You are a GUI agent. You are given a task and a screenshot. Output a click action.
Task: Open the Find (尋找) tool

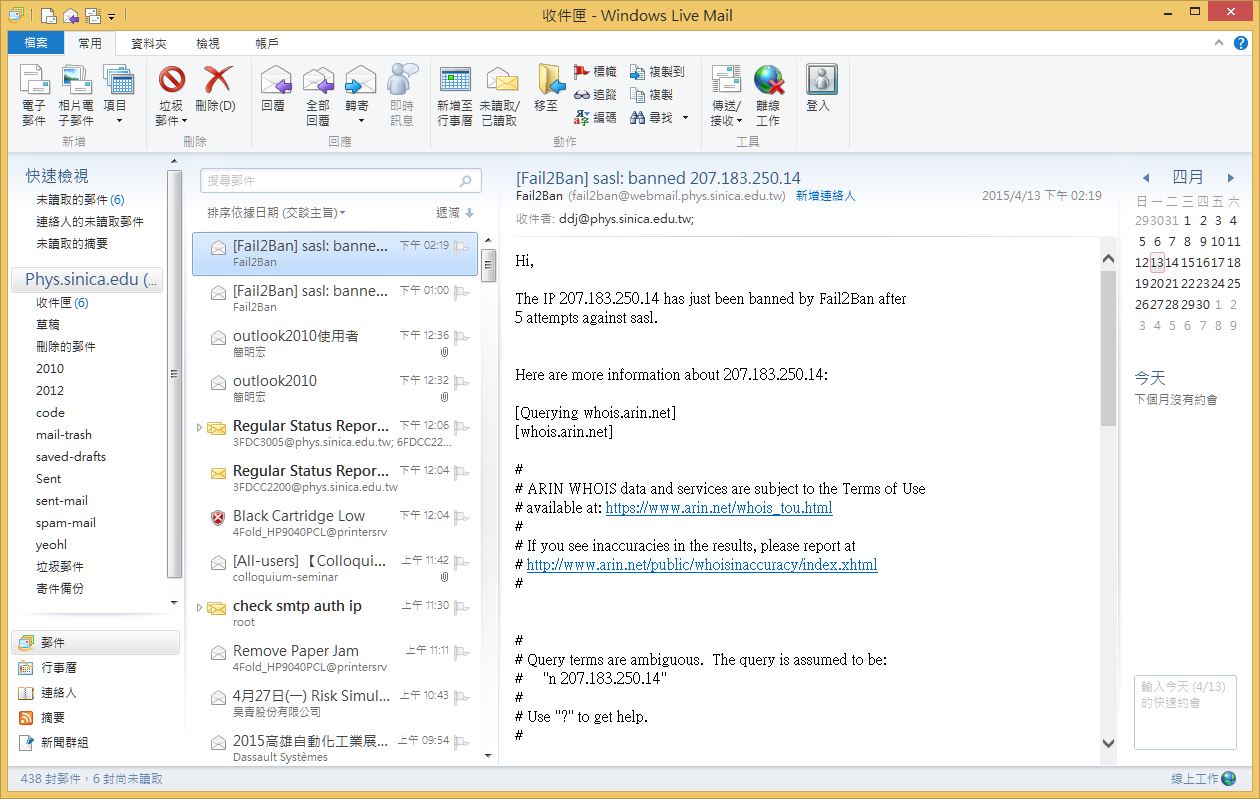[651, 118]
